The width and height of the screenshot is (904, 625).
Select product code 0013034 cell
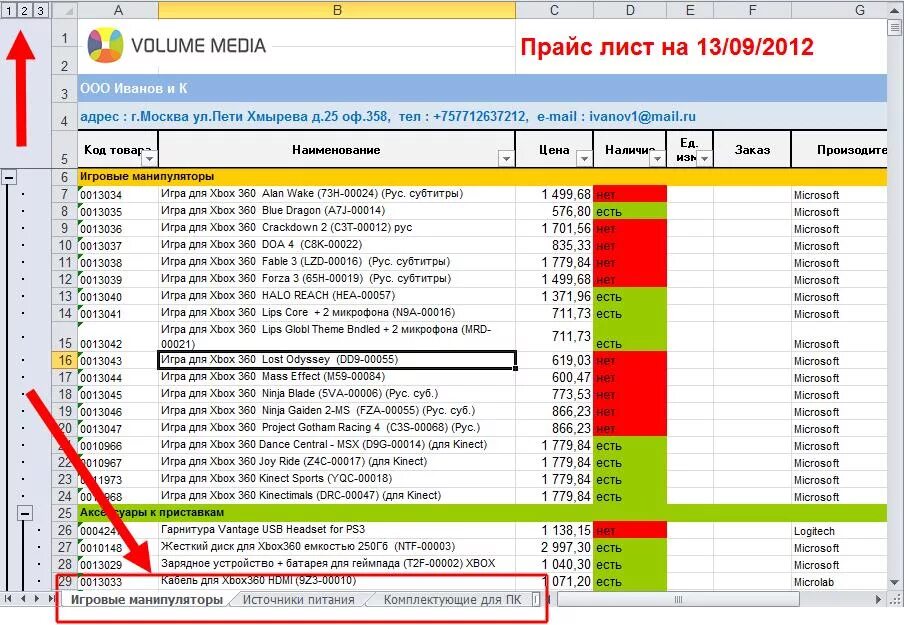coord(118,194)
